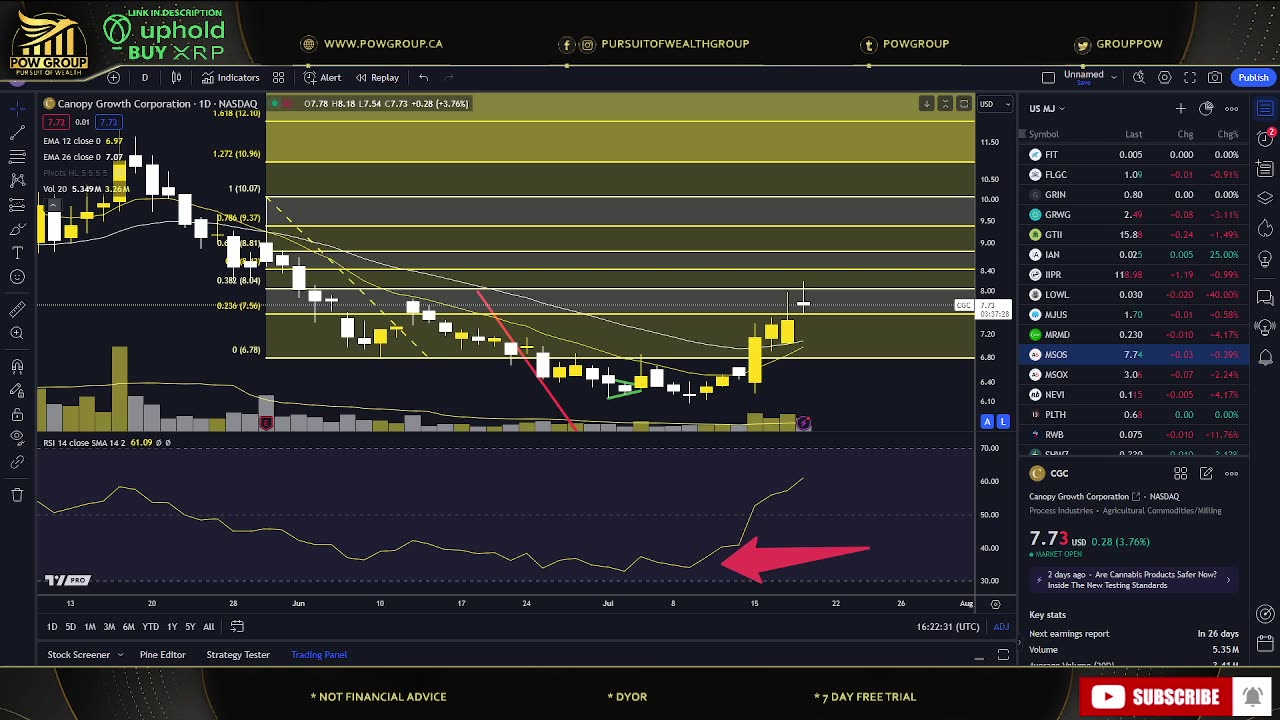Image resolution: width=1280 pixels, height=720 pixels.
Task: Start bar Replay mode
Action: pos(377,77)
